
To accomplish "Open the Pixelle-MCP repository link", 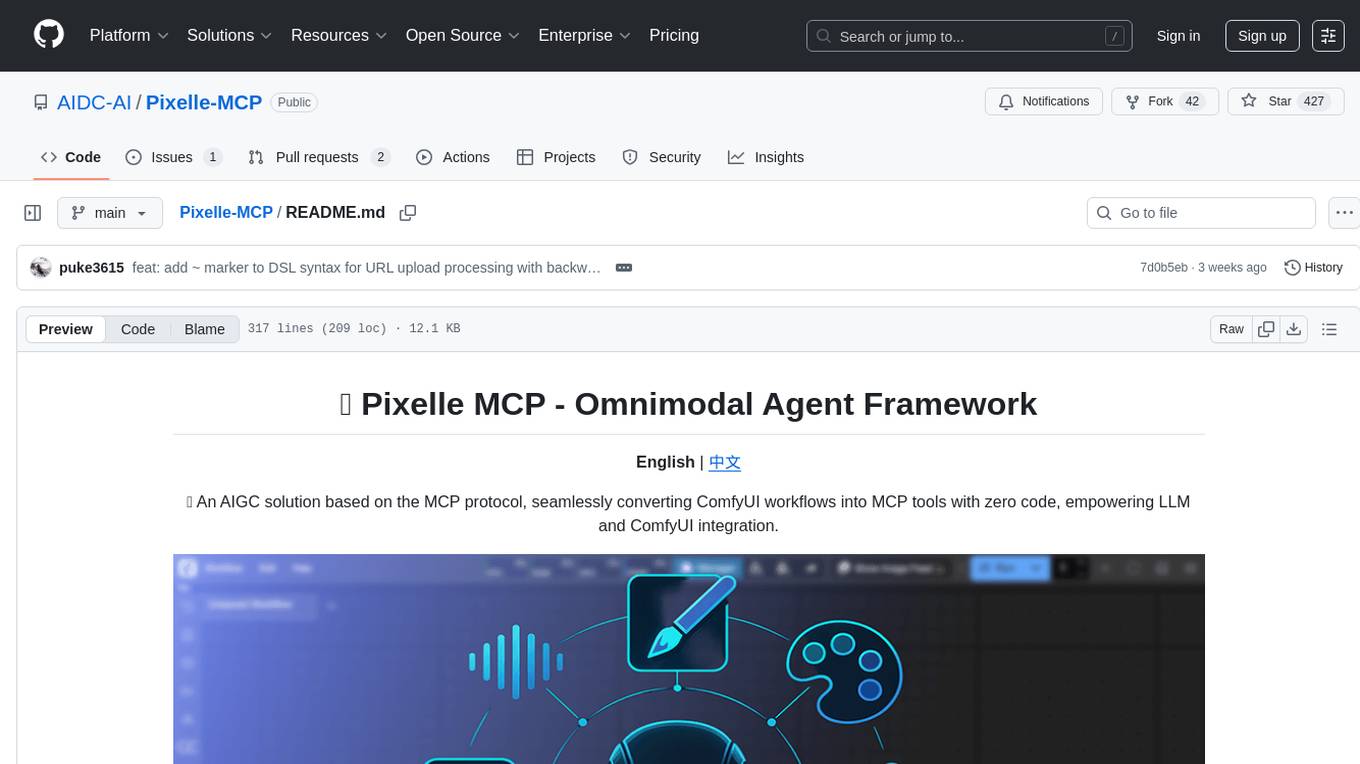I will (204, 102).
